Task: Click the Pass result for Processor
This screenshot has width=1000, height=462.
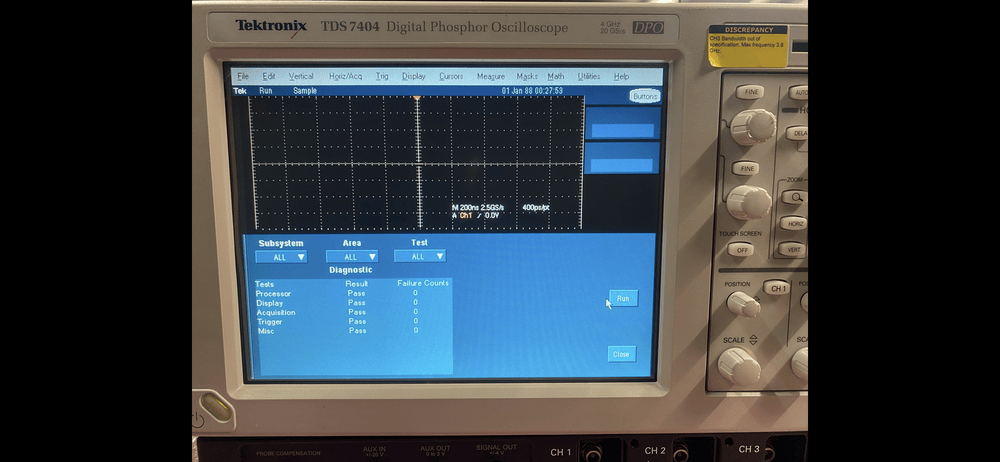Action: [357, 294]
